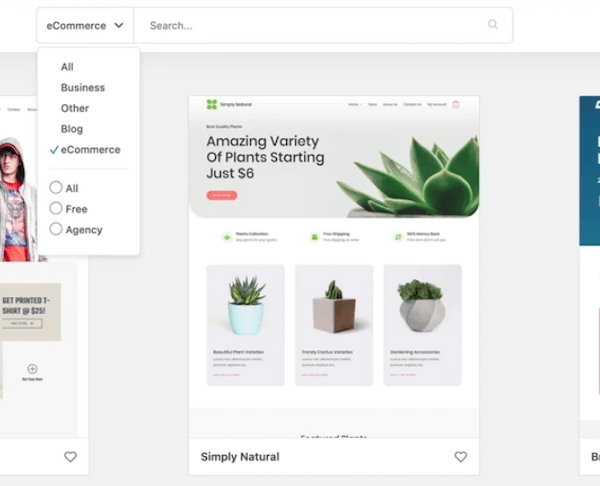Click the checked eCommerce menu item
Viewport: 600px width, 486px height.
click(90, 150)
